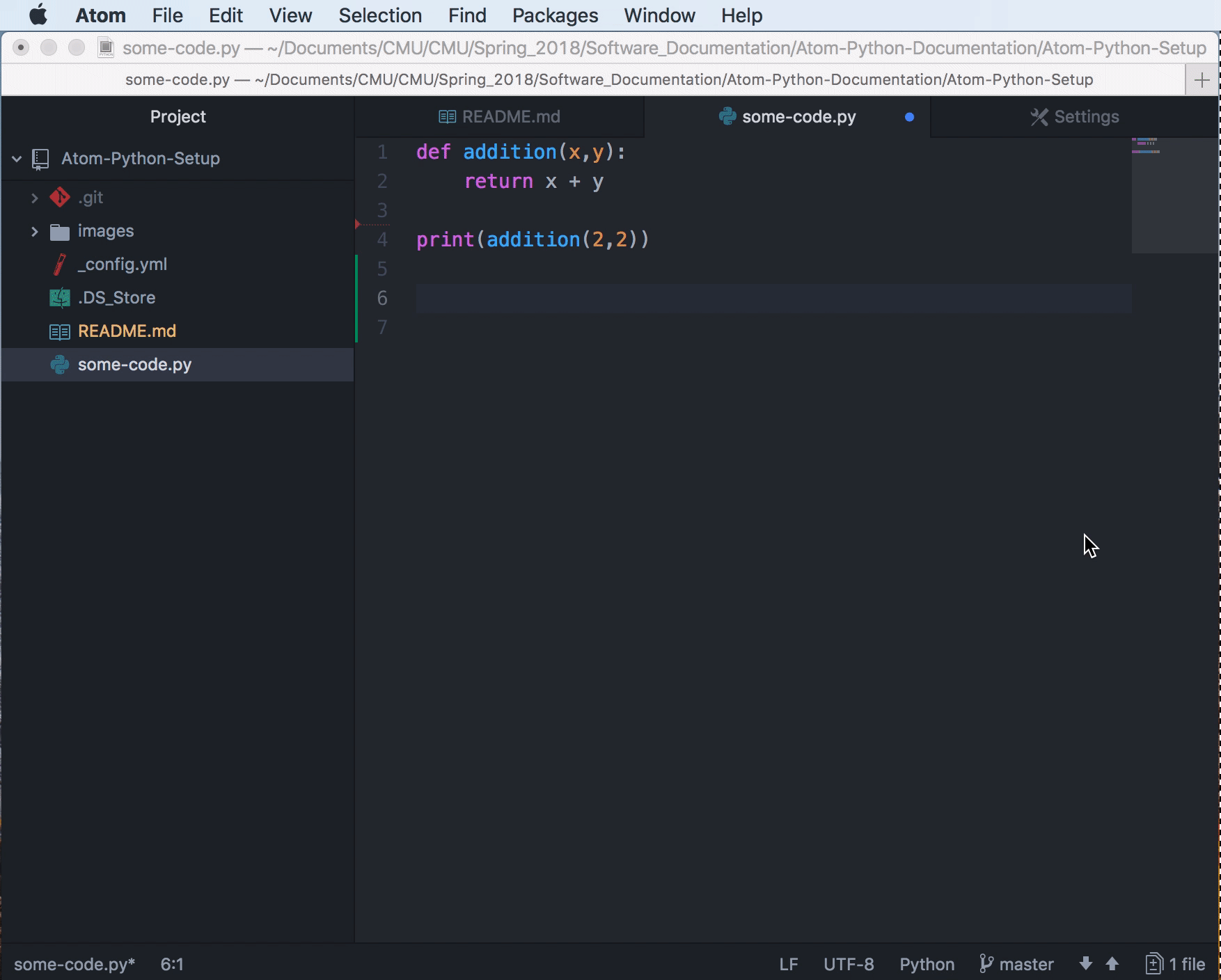Click the git push up-arrow icon
1221x980 pixels.
pos(1112,964)
